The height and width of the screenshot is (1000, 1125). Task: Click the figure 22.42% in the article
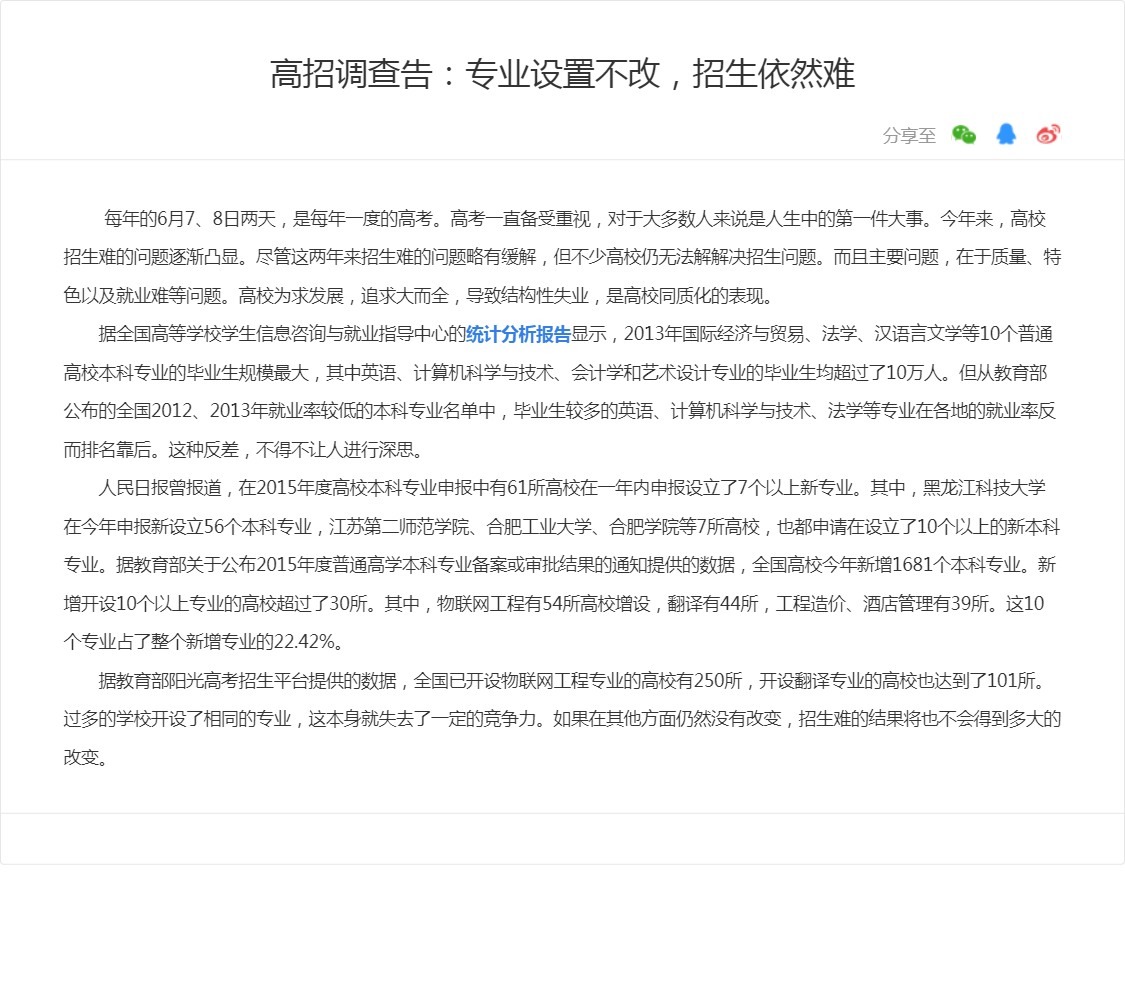click(306, 642)
